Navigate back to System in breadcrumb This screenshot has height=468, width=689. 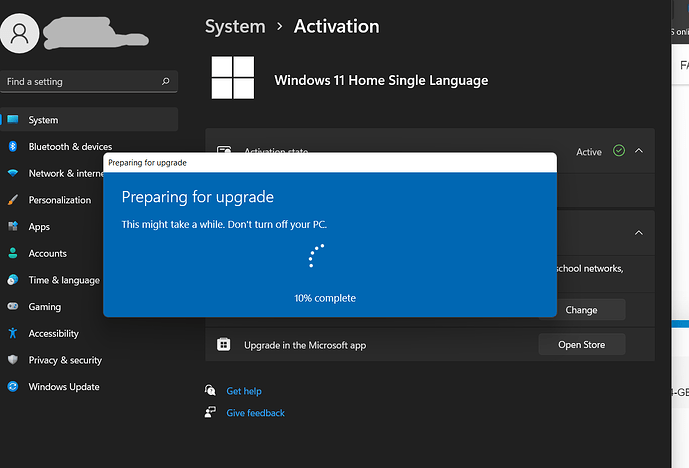(235, 26)
